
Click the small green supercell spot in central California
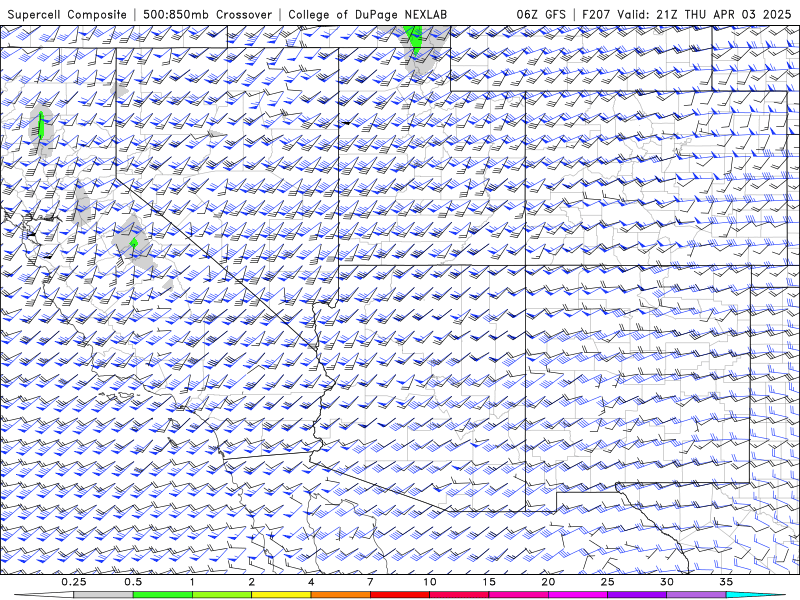[x=134, y=242]
